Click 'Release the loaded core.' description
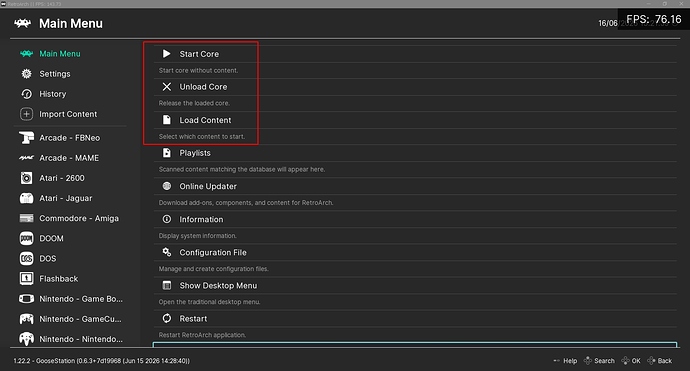690x371 pixels. click(x=194, y=103)
